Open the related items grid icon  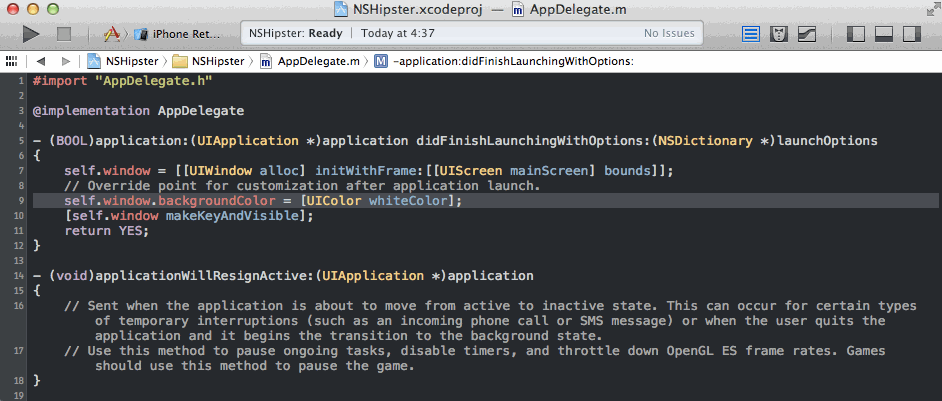(x=13, y=61)
